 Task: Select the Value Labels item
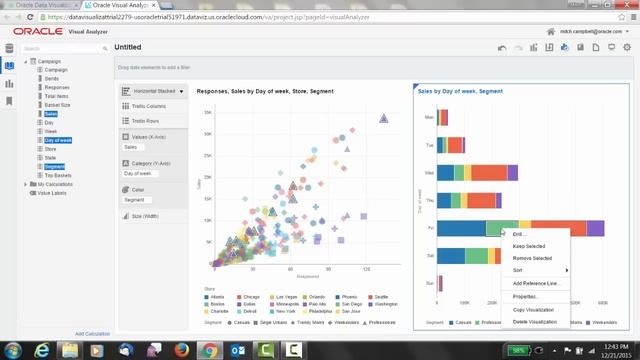pyautogui.click(x=52, y=193)
